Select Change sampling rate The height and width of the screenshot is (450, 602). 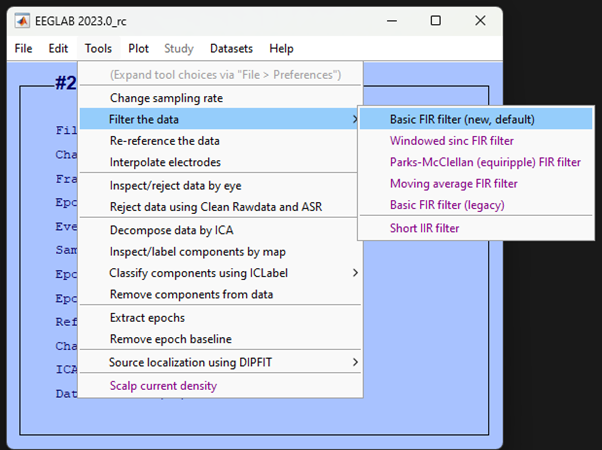point(166,98)
